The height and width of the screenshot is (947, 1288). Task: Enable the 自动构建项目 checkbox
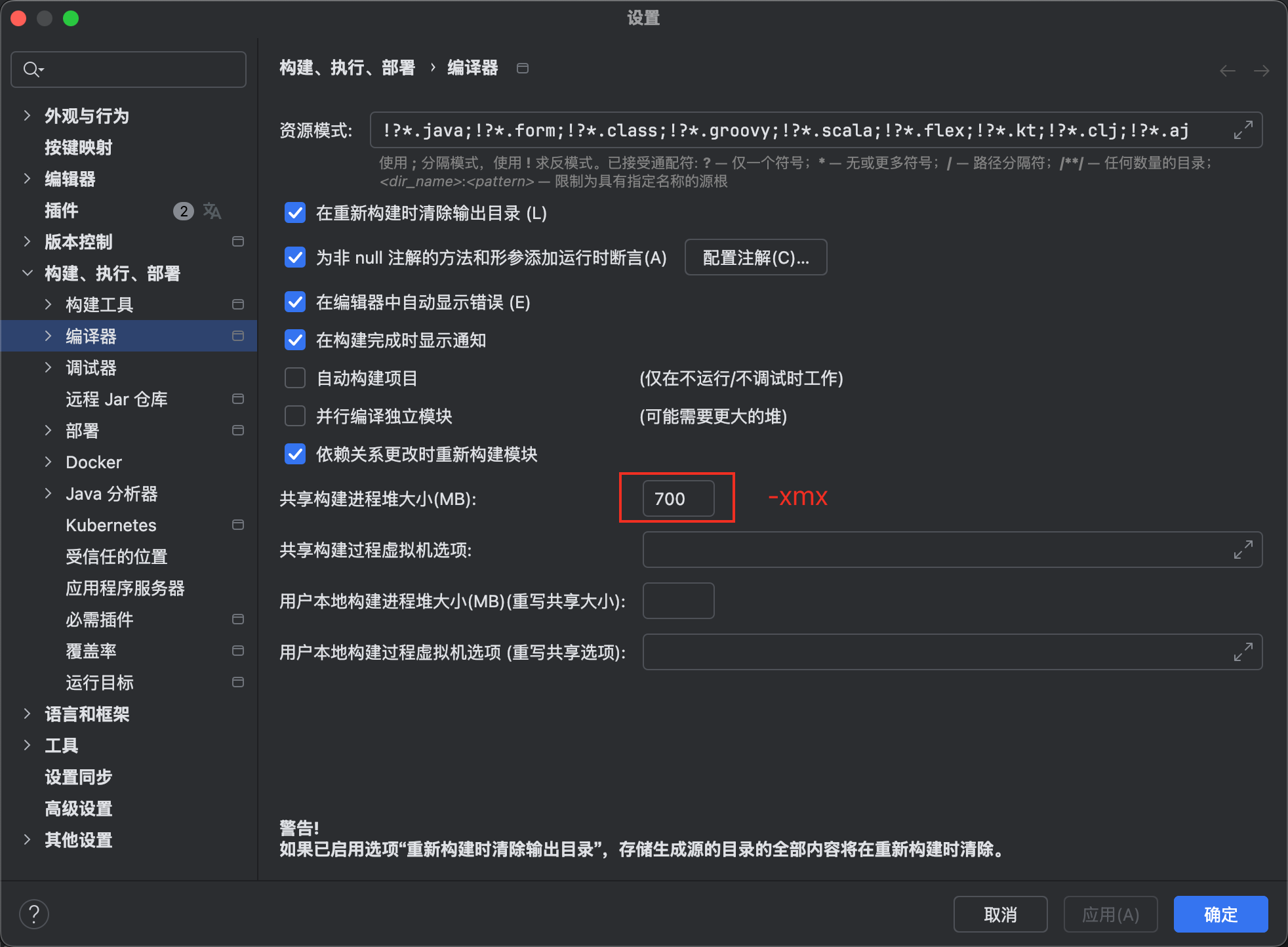[295, 378]
